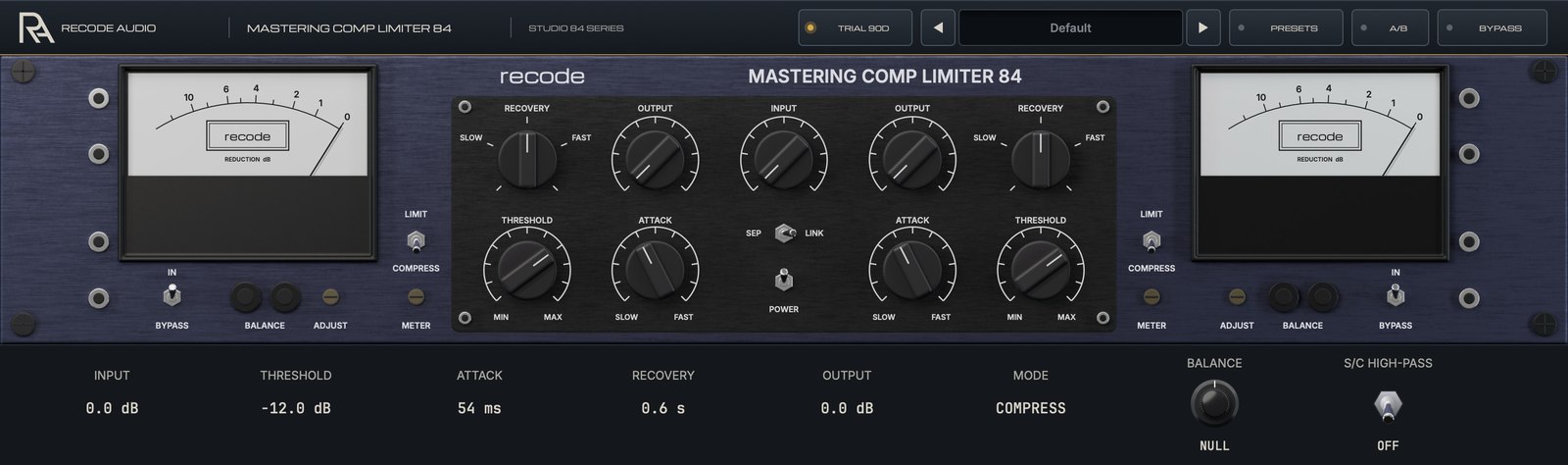Click the center INPUT knob
The width and height of the screenshot is (1568, 465).
[x=784, y=161]
